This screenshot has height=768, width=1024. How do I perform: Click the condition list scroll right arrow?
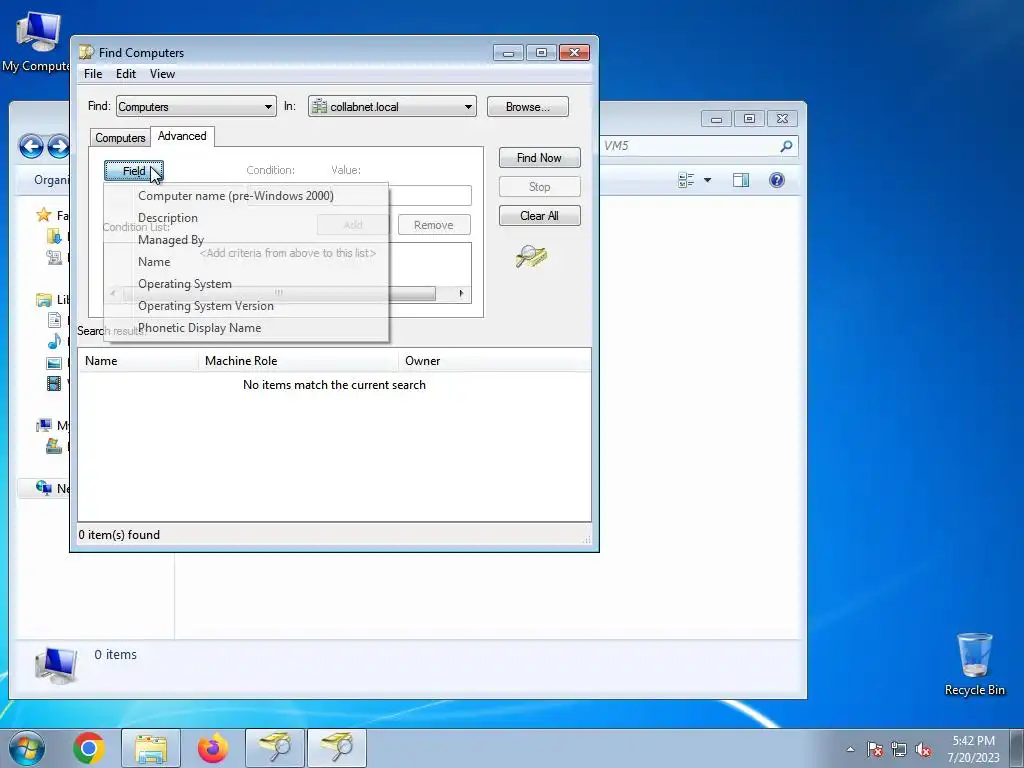coord(461,293)
